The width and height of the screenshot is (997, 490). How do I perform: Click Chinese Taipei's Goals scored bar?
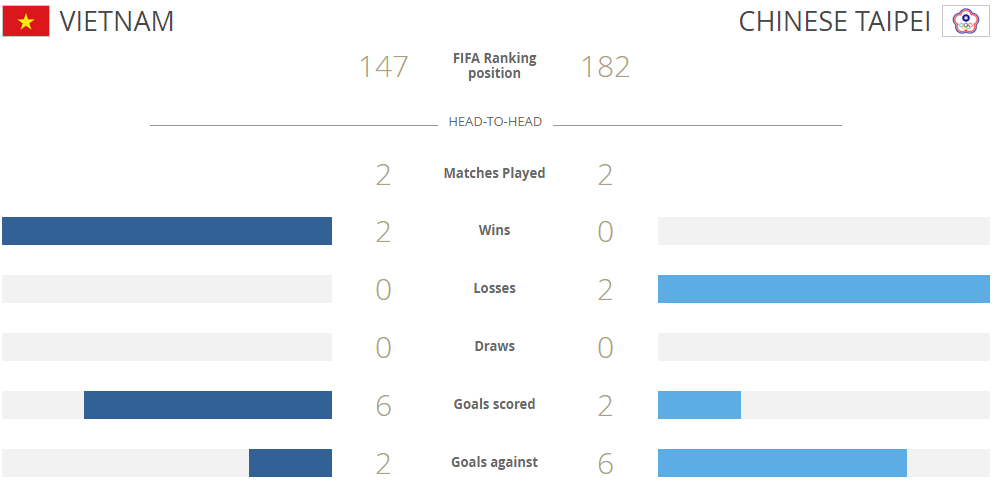699,405
